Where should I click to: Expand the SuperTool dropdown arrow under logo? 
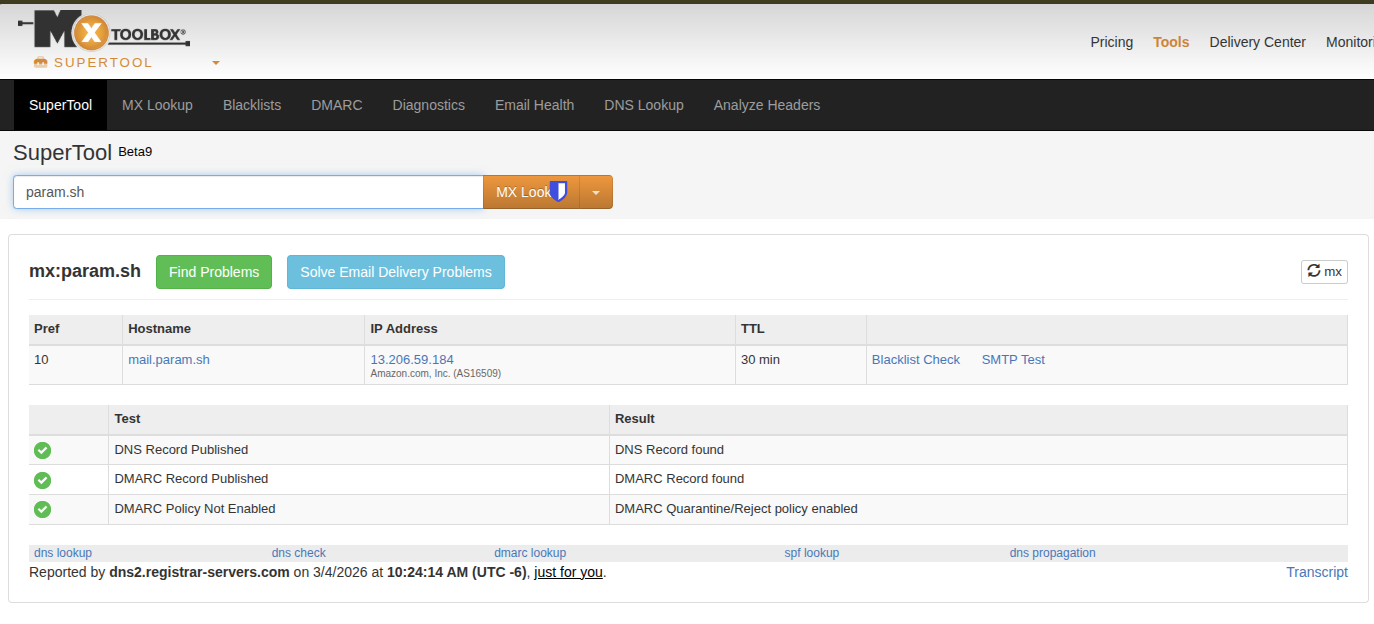[215, 63]
